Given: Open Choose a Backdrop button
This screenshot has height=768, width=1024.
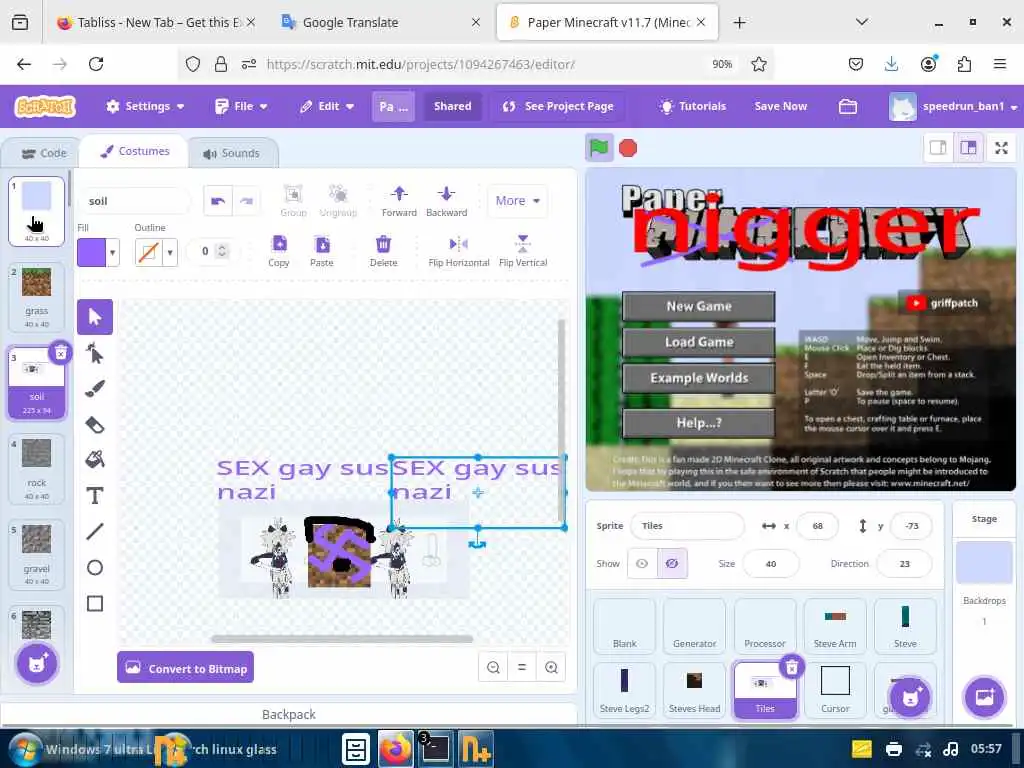Looking at the screenshot, I should point(984,697).
